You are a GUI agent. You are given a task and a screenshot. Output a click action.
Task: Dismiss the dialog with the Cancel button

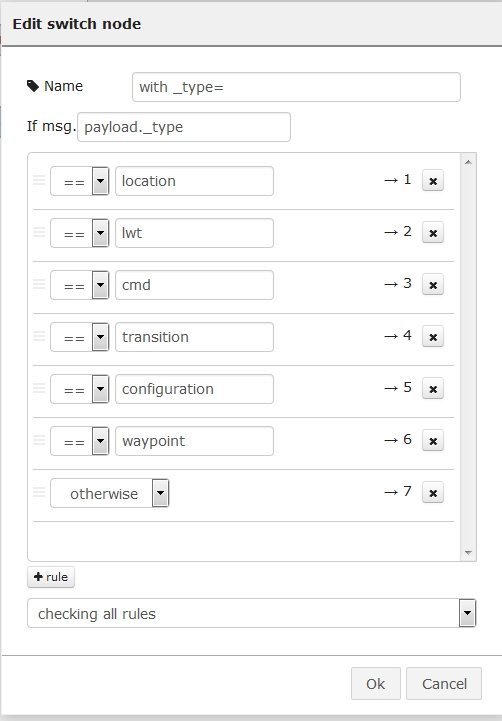tap(444, 684)
